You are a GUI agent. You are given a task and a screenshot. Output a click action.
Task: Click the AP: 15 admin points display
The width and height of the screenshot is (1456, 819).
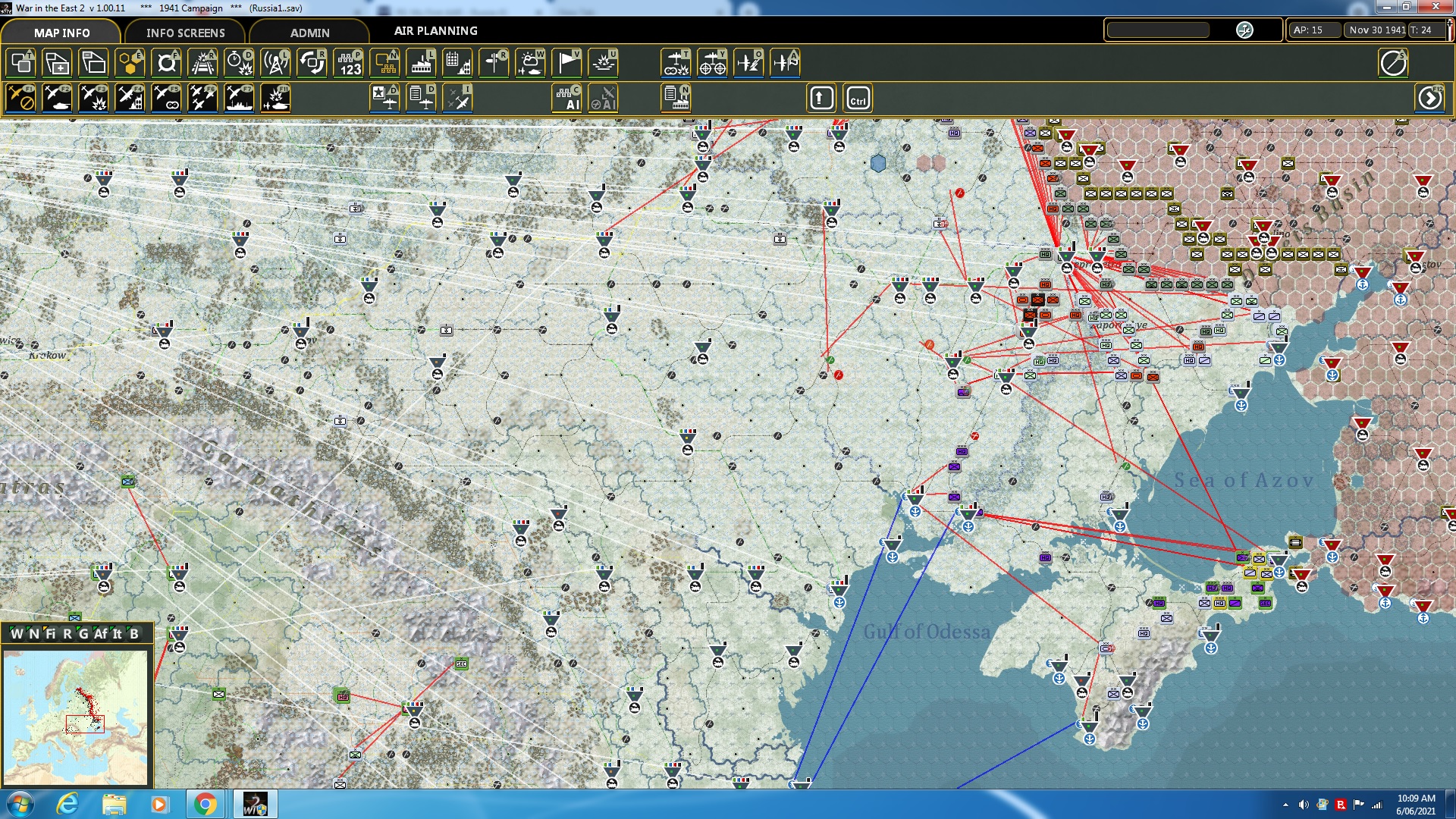(x=1313, y=30)
